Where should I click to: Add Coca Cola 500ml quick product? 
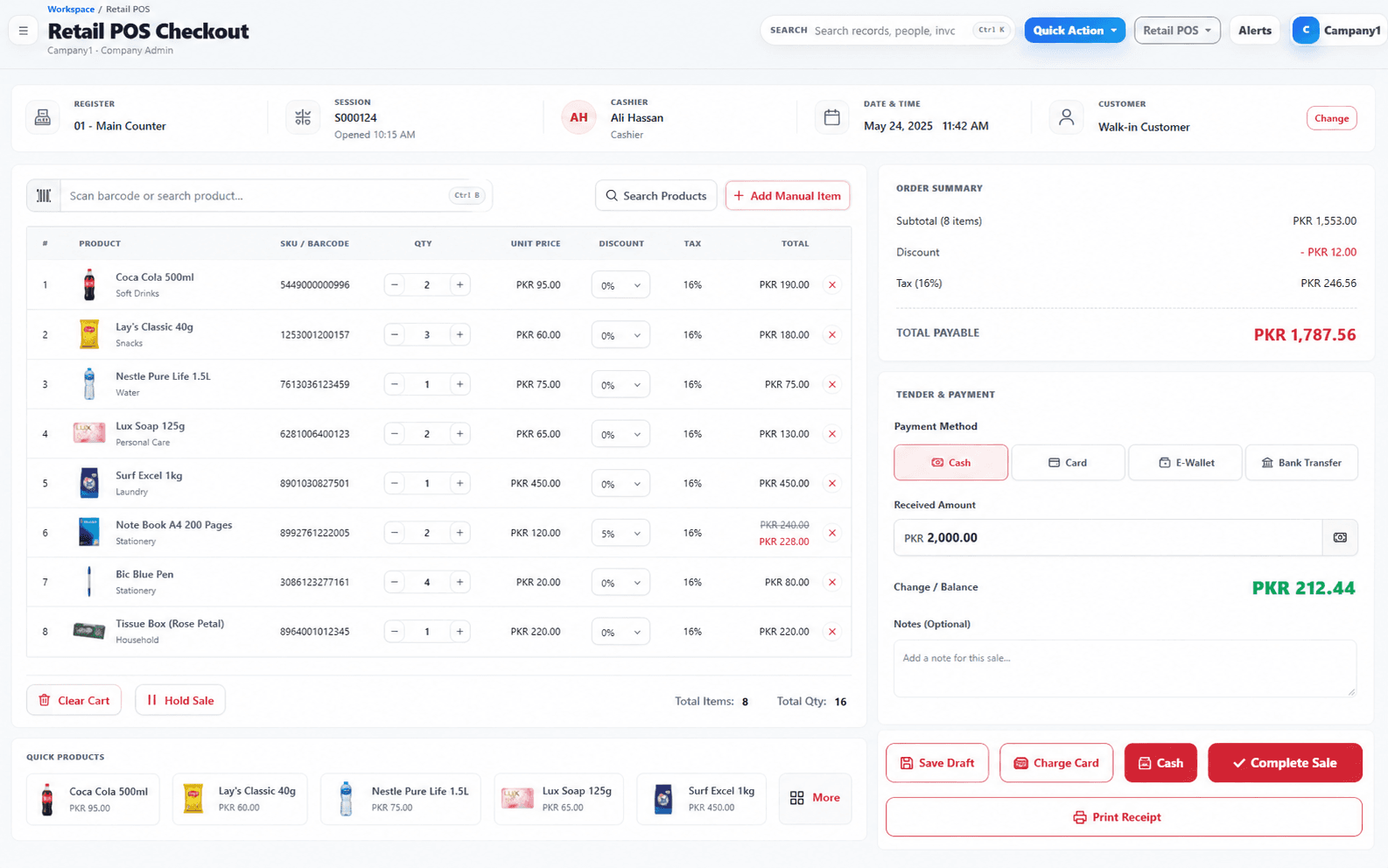(93, 799)
